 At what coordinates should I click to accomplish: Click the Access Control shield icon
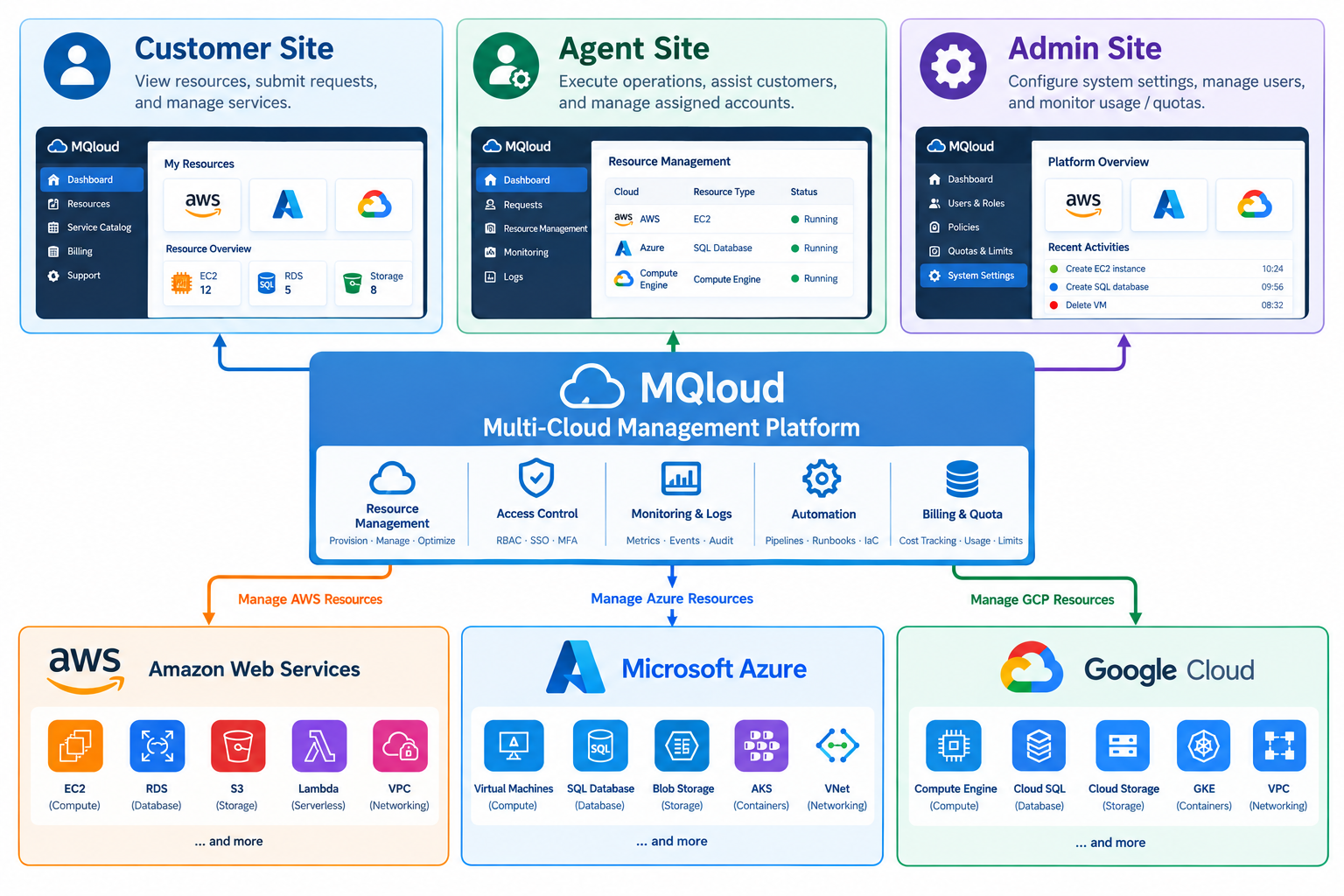pyautogui.click(x=536, y=478)
